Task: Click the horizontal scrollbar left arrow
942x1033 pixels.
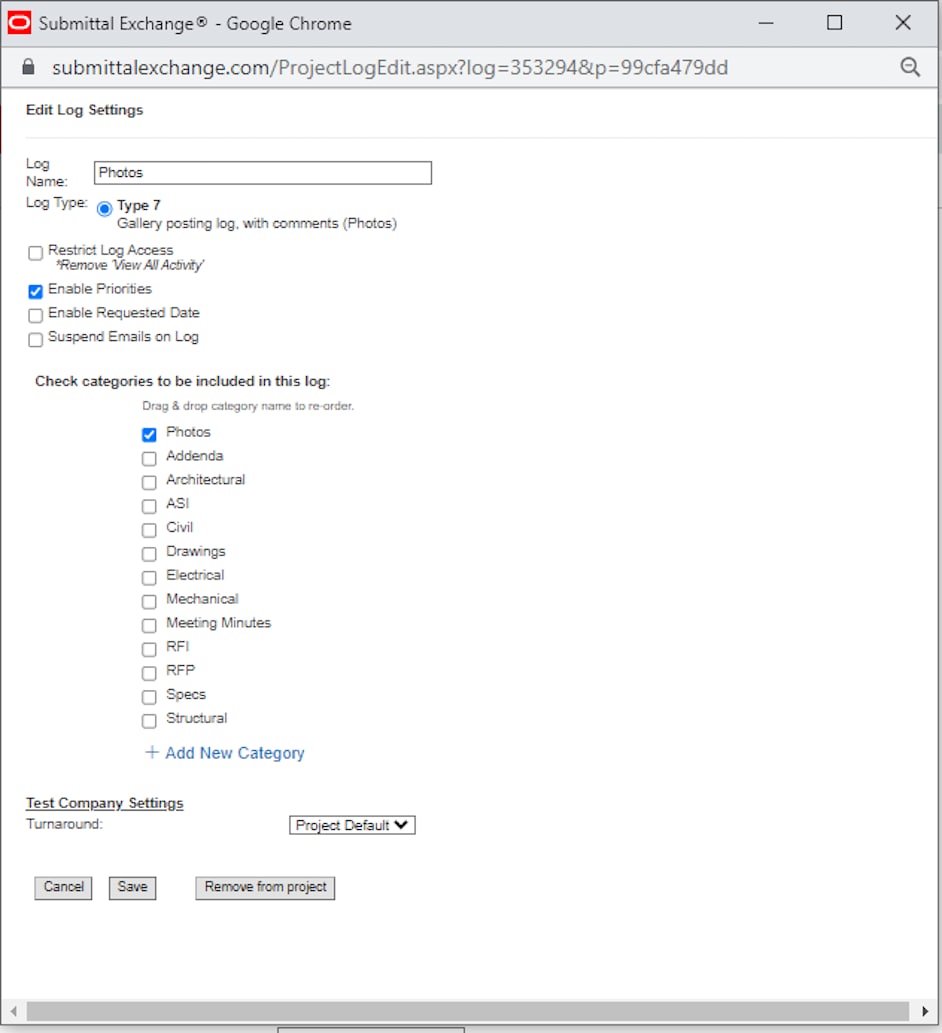Action: click(13, 1010)
